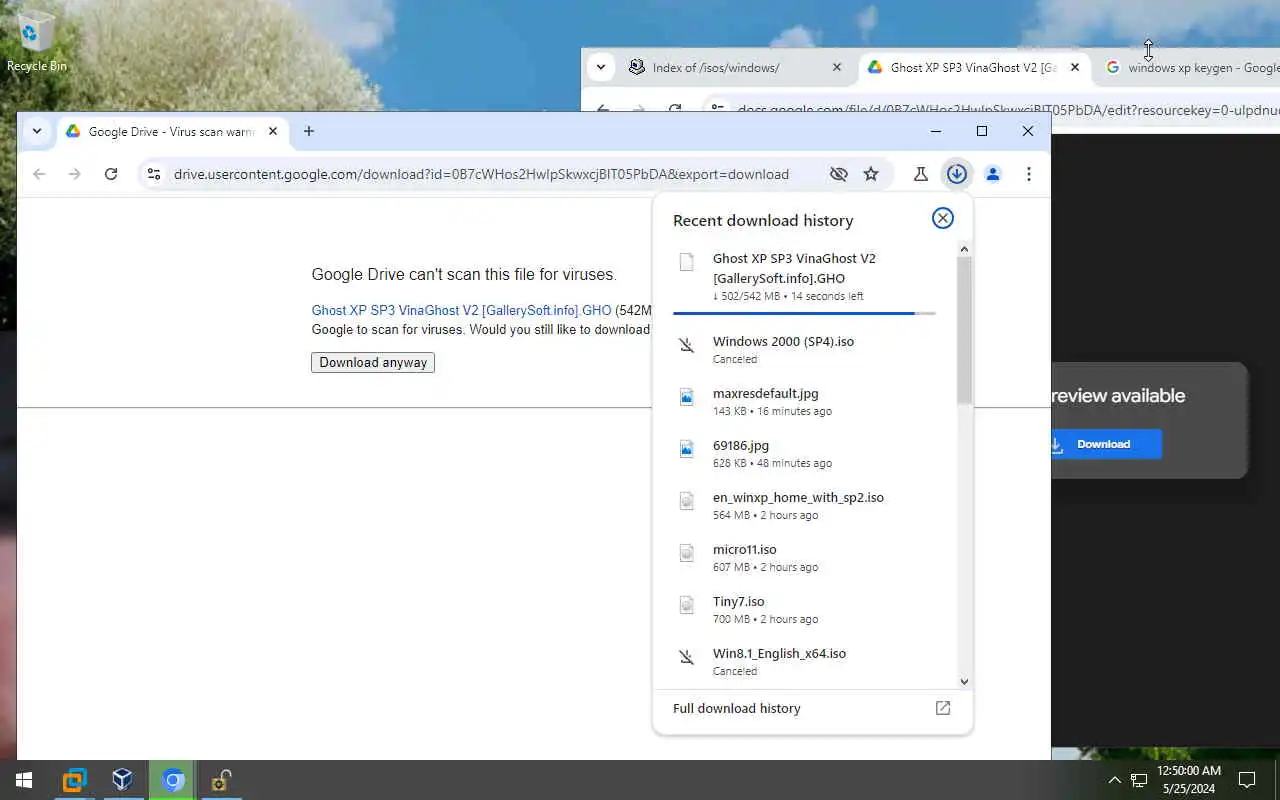The image size is (1280, 800).
Task: Open VMware taskbar icon
Action: (x=74, y=780)
